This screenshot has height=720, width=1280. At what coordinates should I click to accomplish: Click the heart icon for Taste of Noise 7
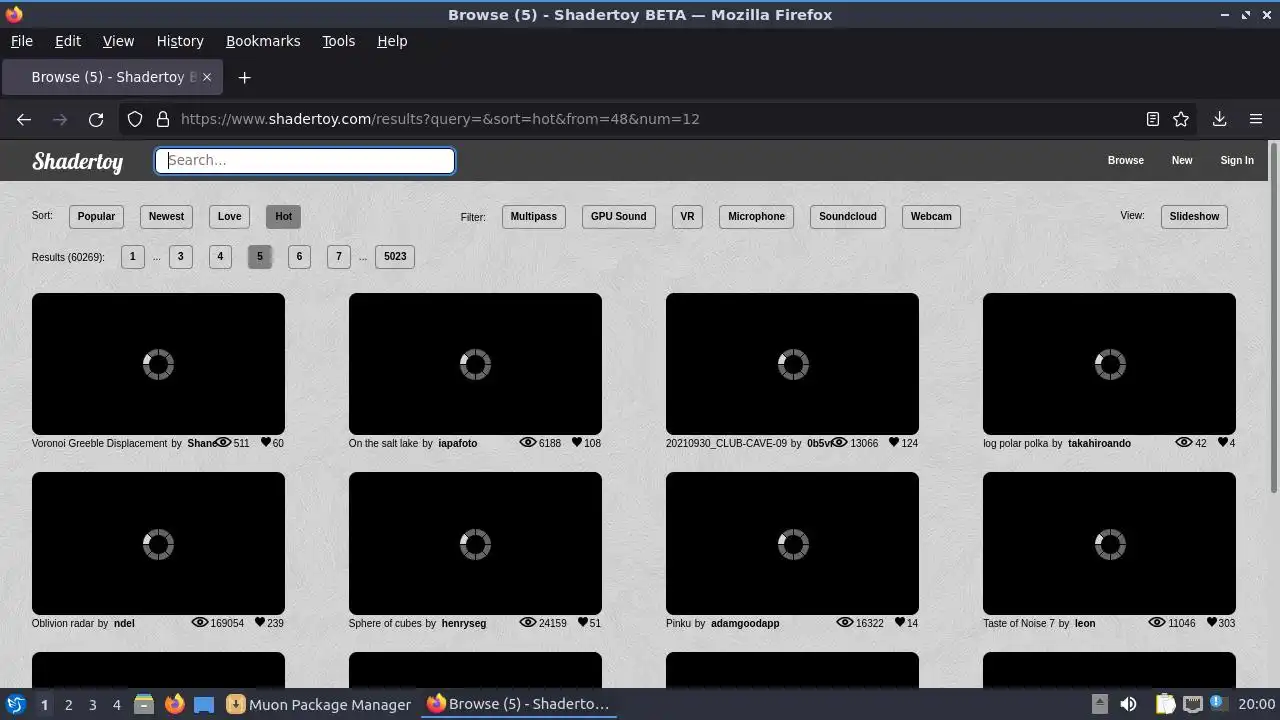tap(1211, 622)
